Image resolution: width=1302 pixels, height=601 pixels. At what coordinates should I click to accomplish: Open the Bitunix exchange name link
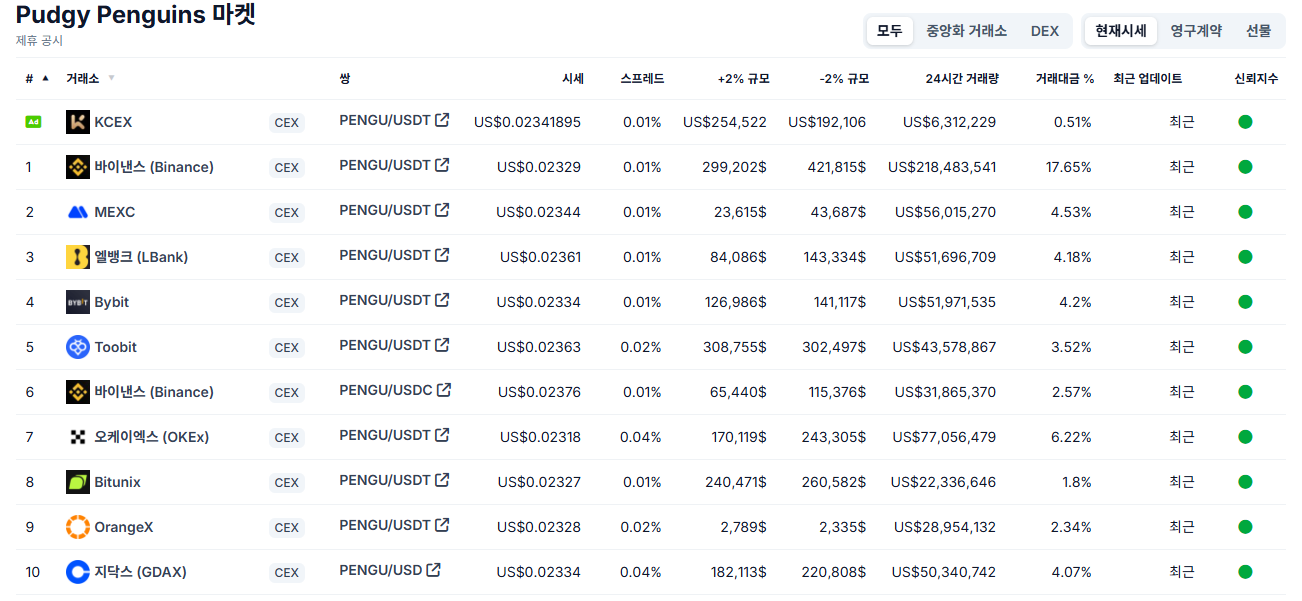[118, 482]
